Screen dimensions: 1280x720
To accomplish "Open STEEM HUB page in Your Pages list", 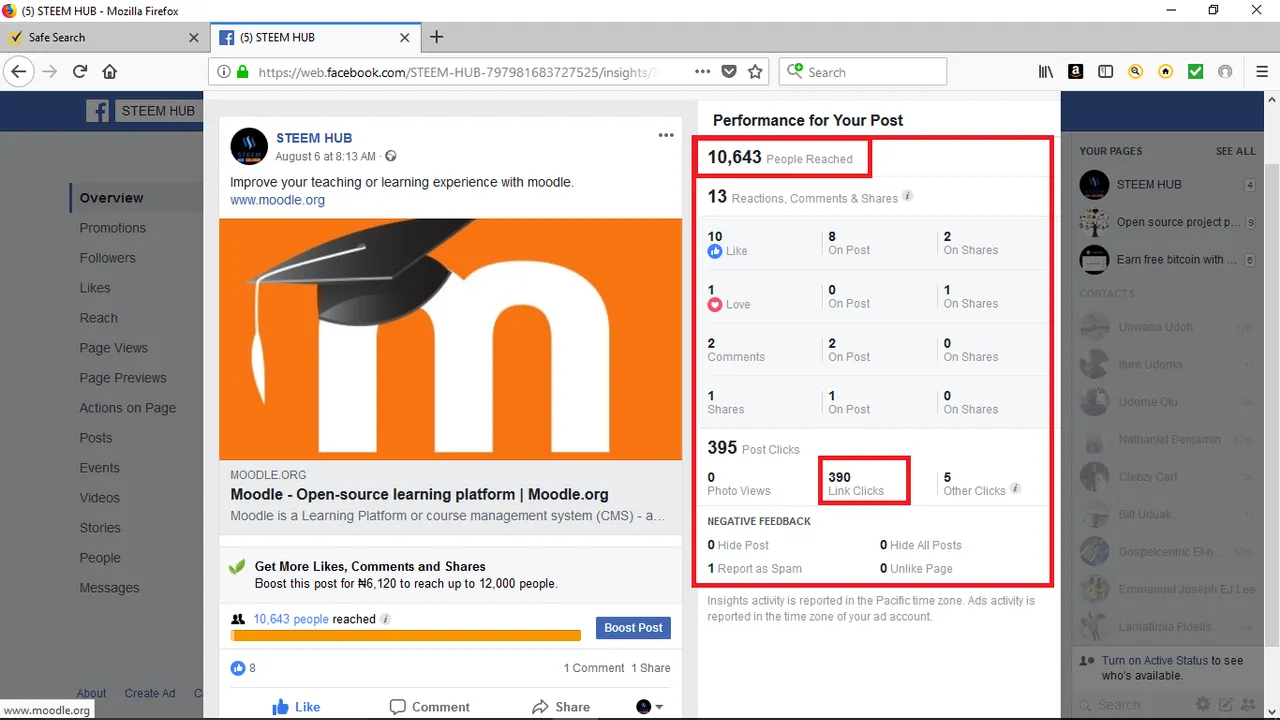I will coord(1167,185).
